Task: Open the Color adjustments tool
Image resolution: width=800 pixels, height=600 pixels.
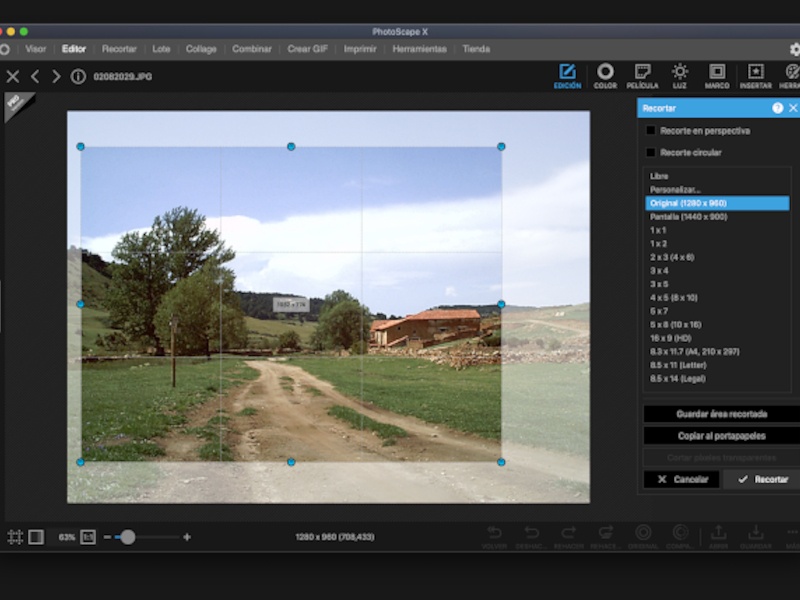Action: [x=605, y=76]
